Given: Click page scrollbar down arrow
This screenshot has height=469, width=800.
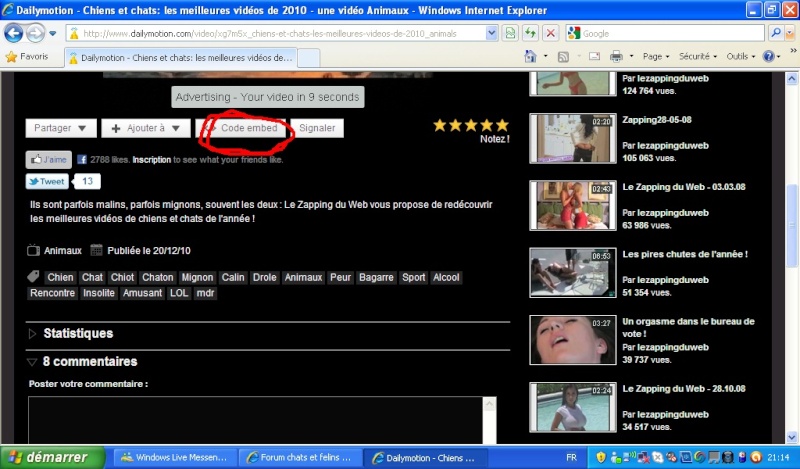Looking at the screenshot, I should (791, 437).
